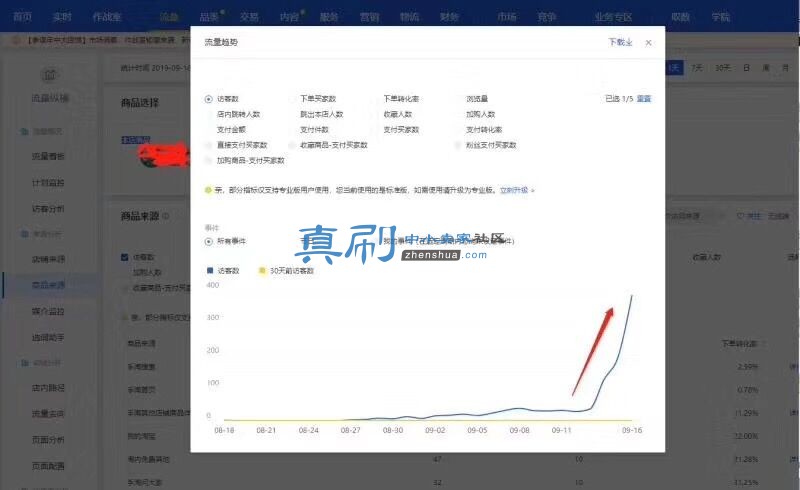Click the 流量纵横 logo icon in sidebar
The width and height of the screenshot is (800, 490).
coord(49,75)
